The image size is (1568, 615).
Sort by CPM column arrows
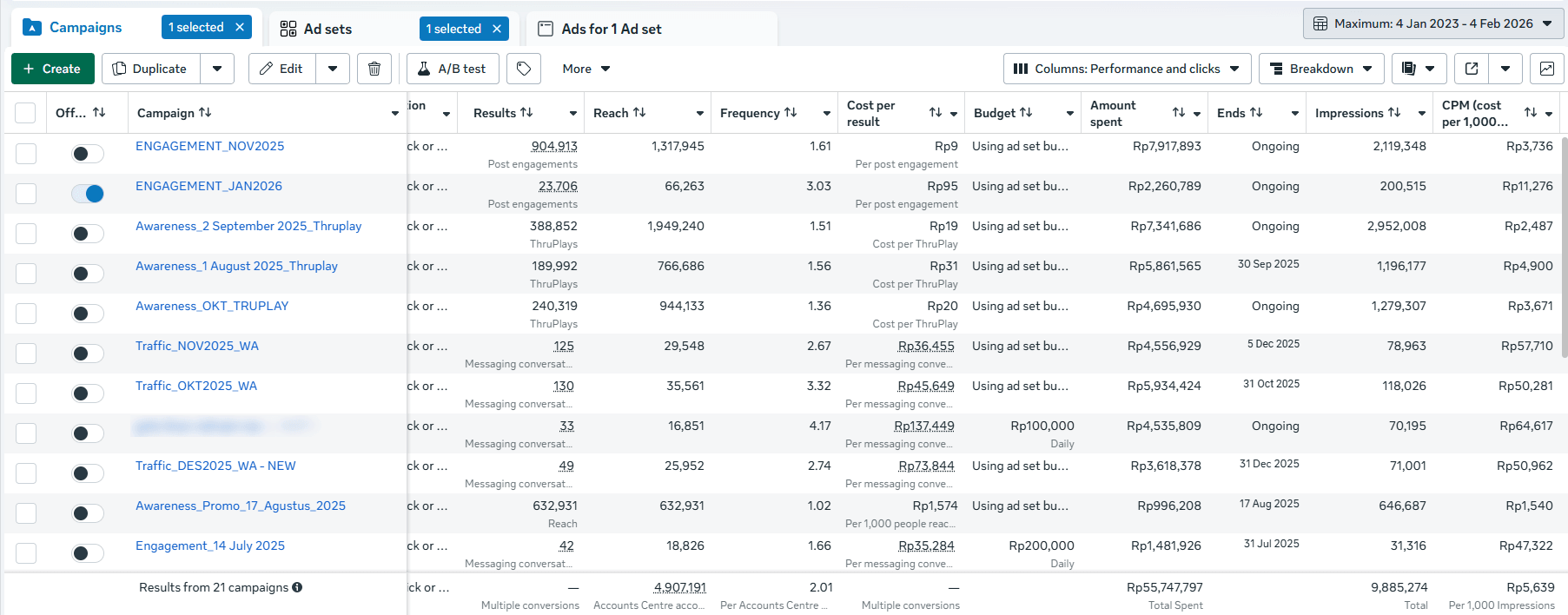[x=1531, y=113]
